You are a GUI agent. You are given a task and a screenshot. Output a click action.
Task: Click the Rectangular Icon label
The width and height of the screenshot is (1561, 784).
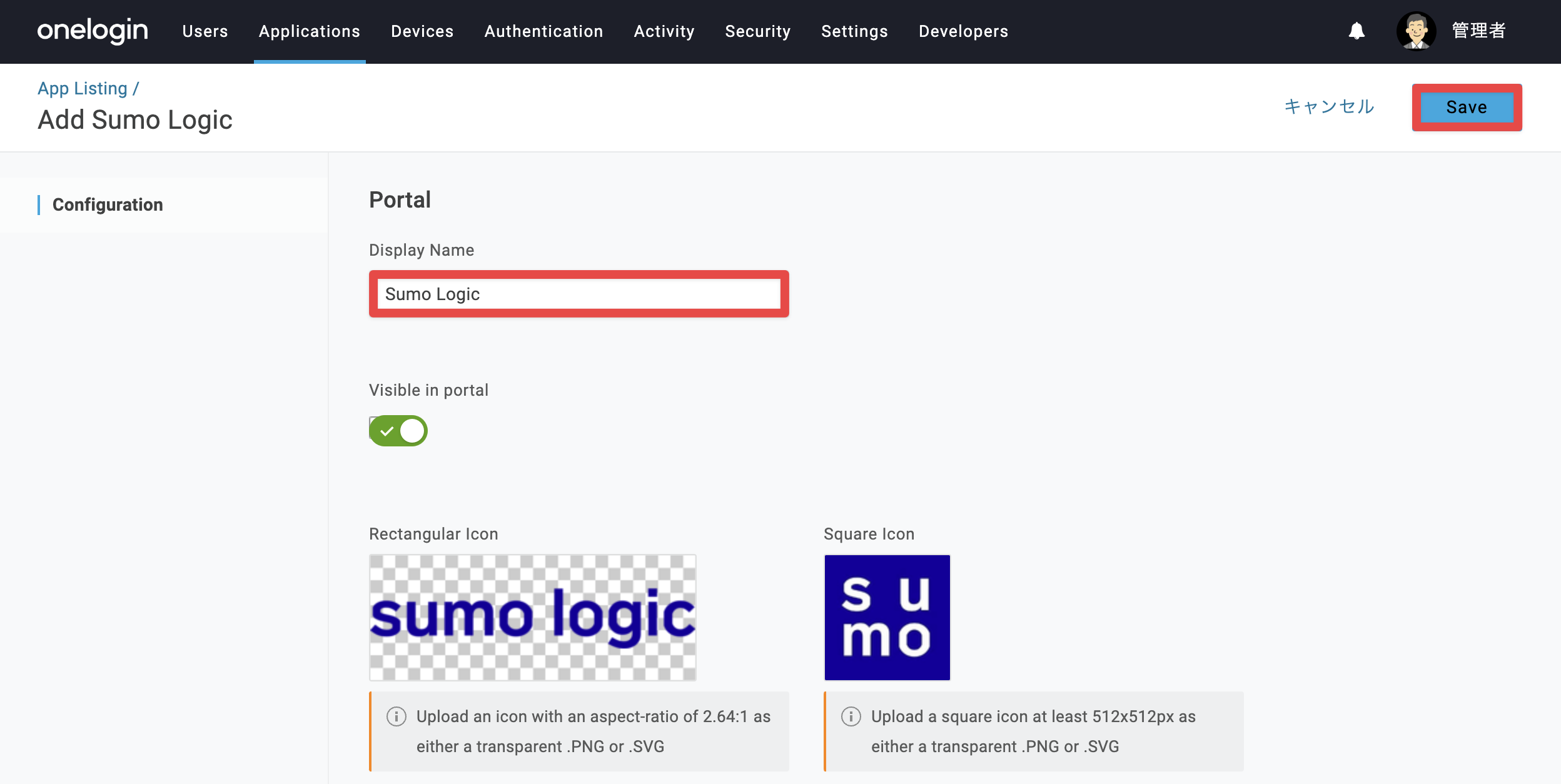(433, 534)
